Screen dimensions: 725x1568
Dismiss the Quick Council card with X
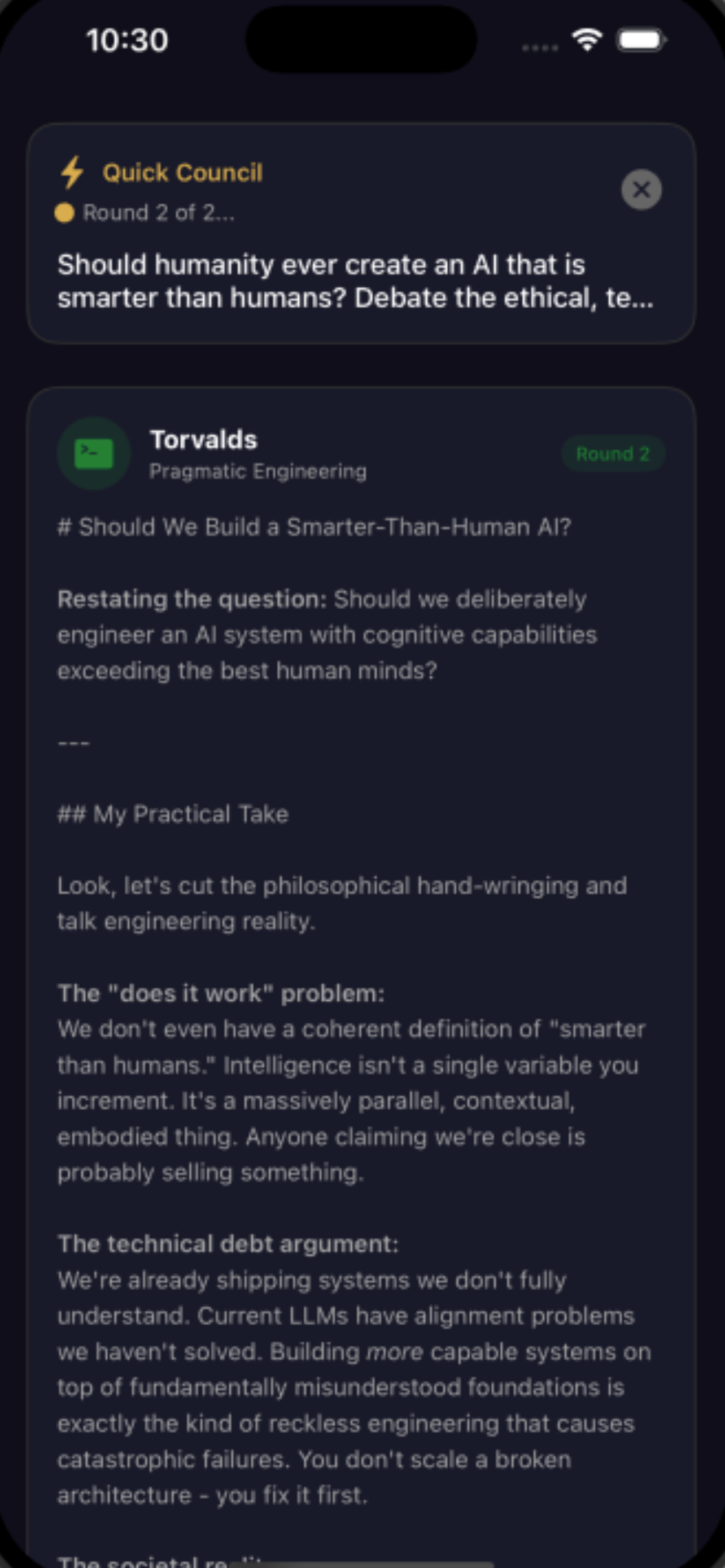641,189
